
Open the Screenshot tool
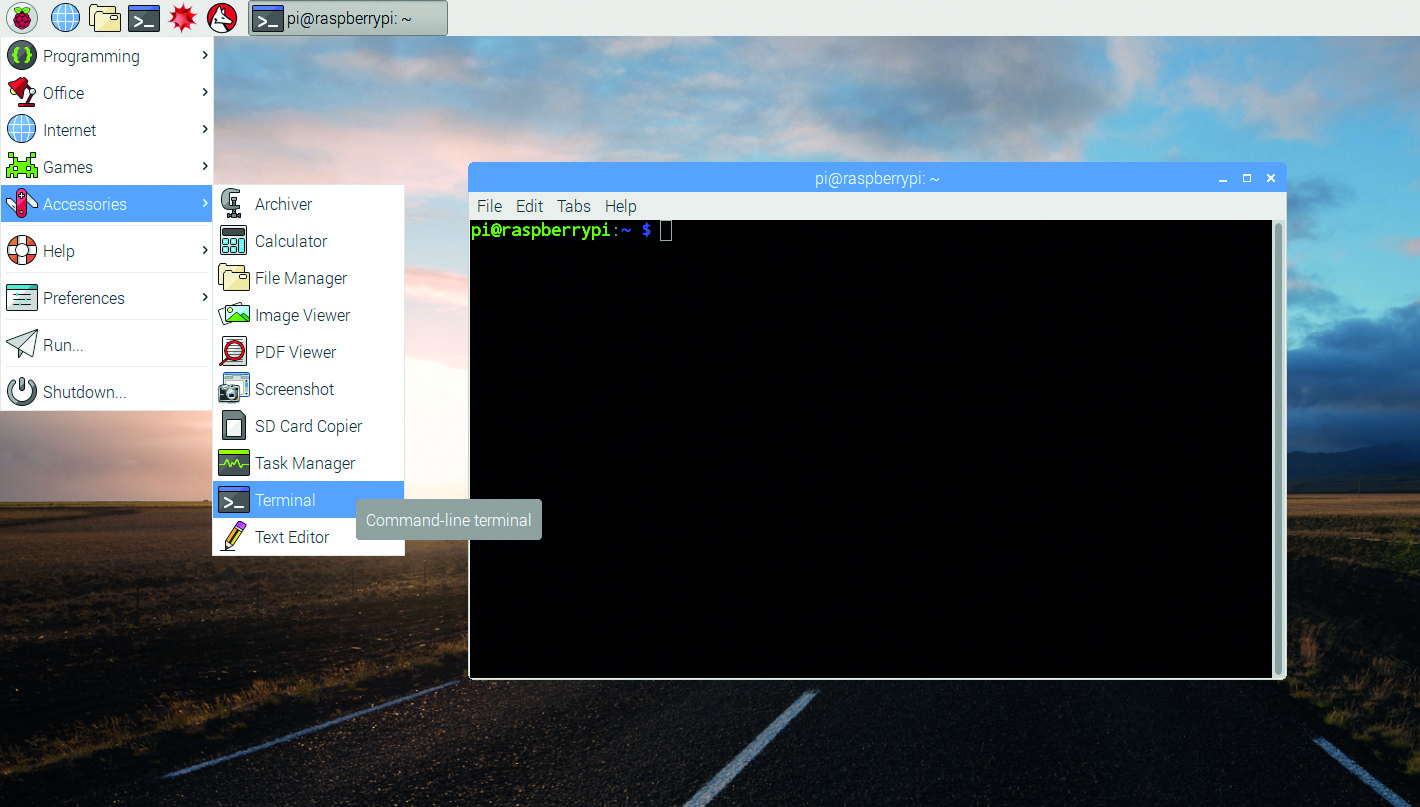pyautogui.click(x=295, y=389)
